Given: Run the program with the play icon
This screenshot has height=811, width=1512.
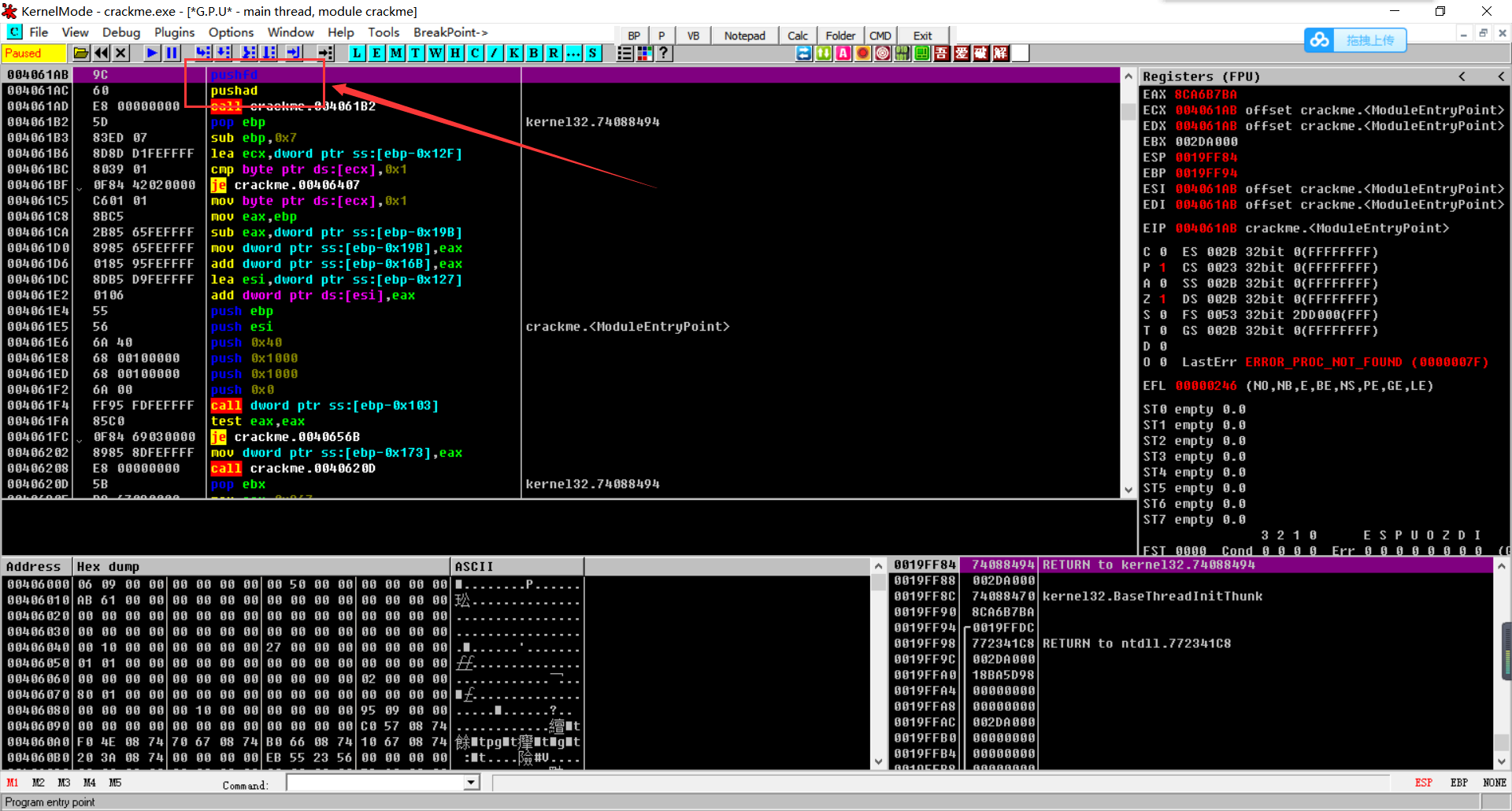Looking at the screenshot, I should point(152,53).
